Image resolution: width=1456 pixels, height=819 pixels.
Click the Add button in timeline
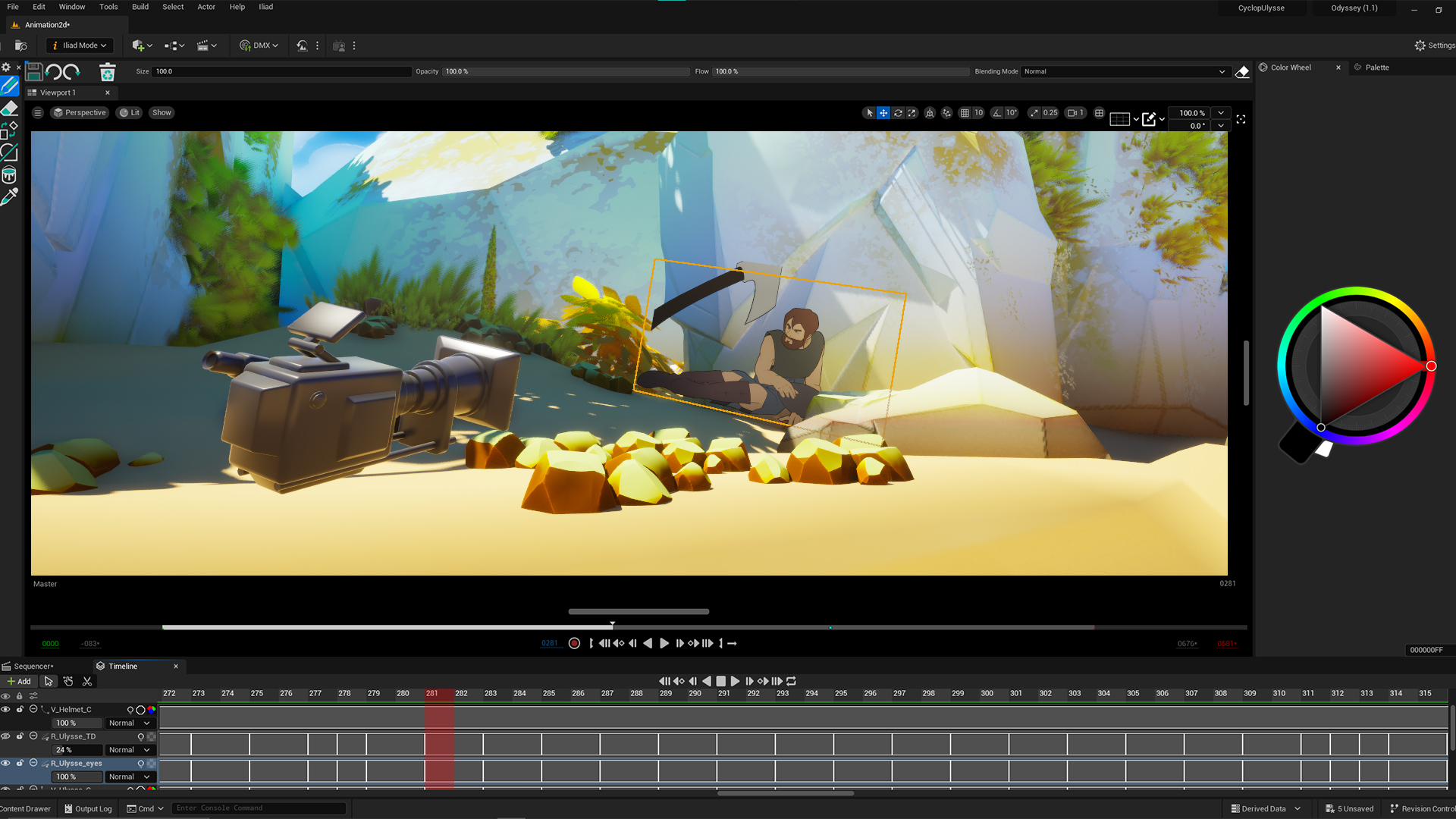point(20,682)
